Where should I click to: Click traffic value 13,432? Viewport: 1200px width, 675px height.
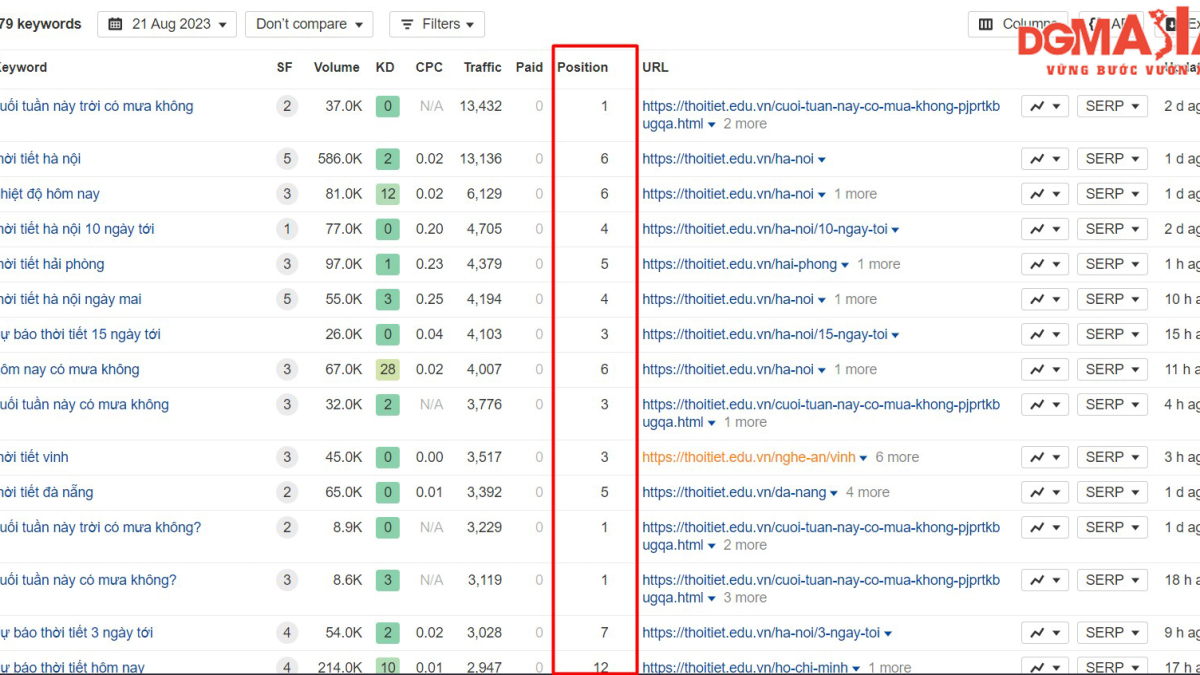[481, 106]
